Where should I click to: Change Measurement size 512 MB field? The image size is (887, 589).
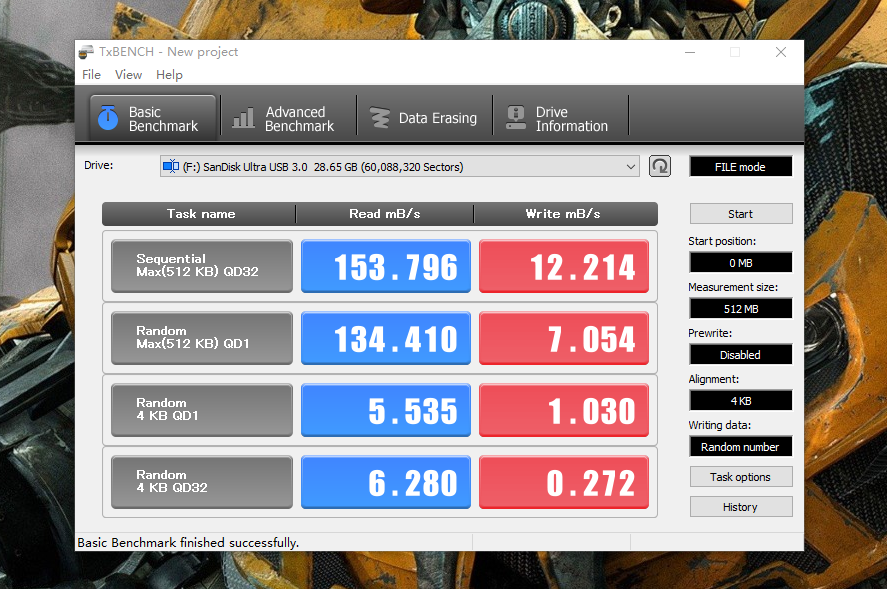tap(740, 309)
